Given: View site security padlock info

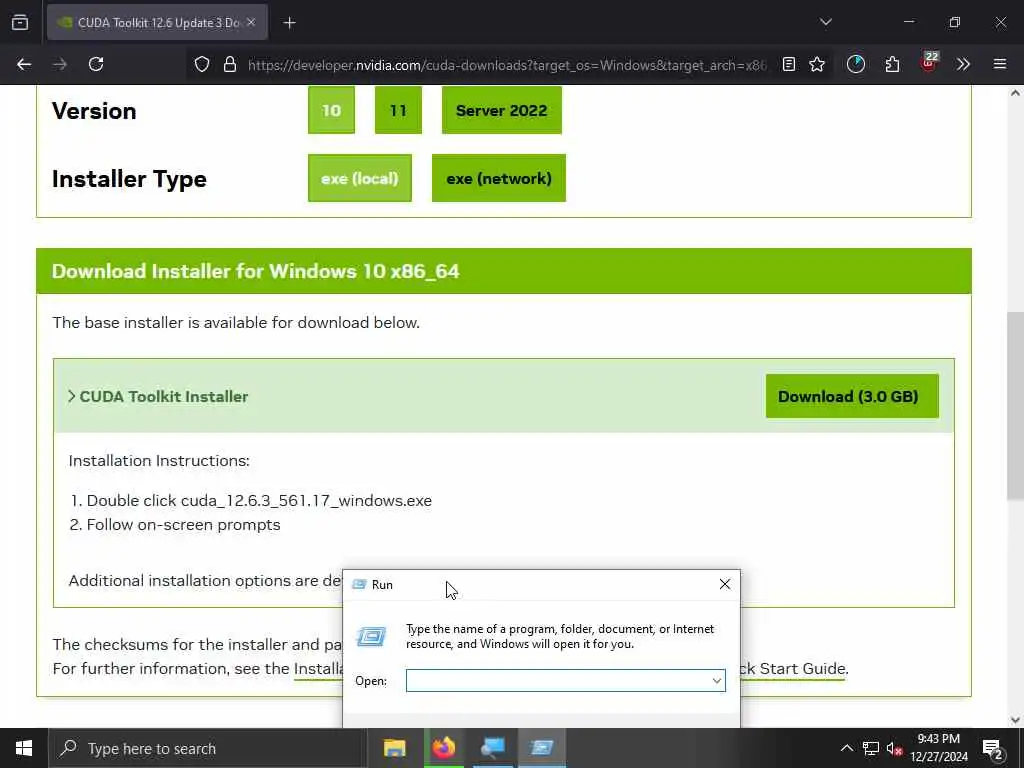Looking at the screenshot, I should pos(229,64).
